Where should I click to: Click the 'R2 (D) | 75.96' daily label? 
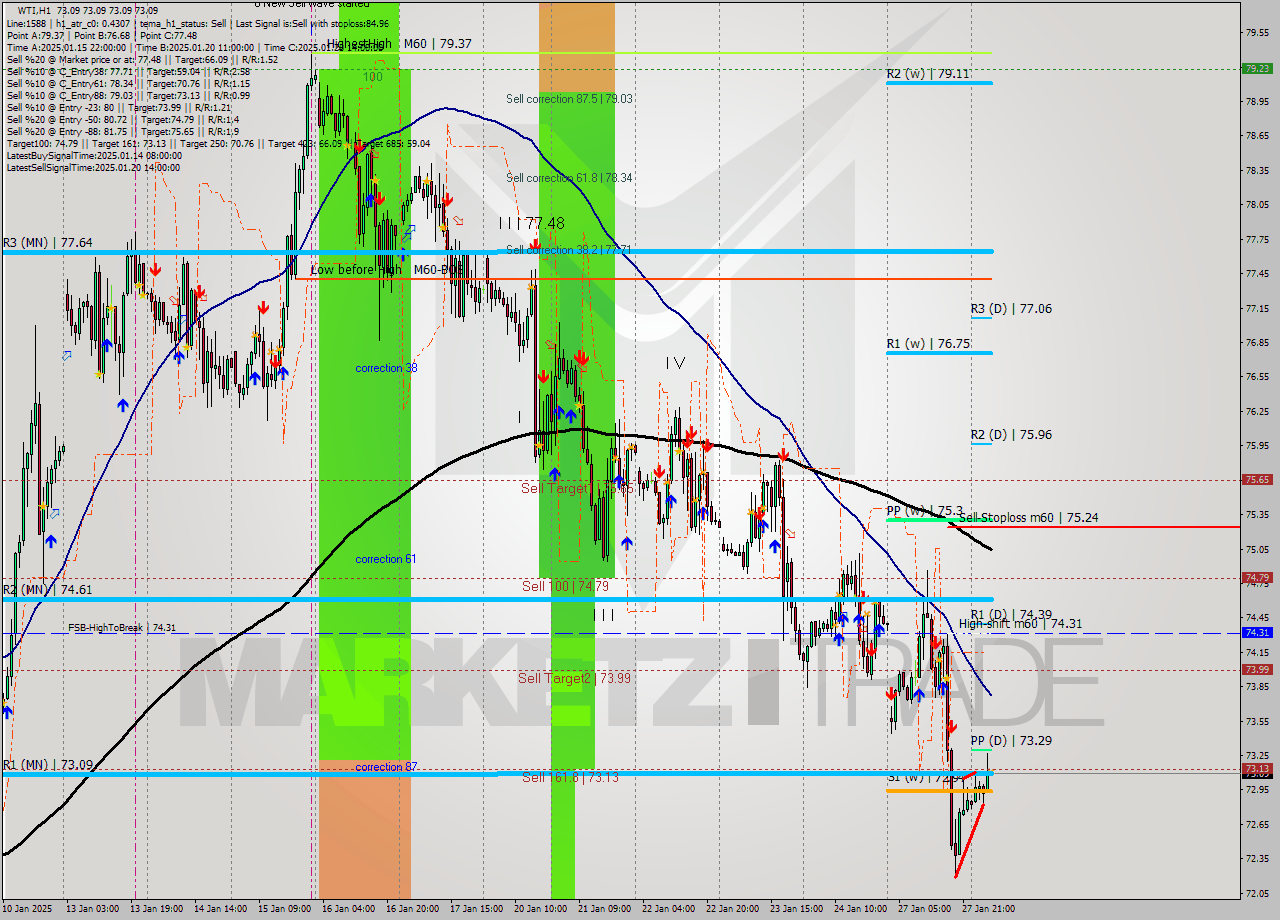1011,435
